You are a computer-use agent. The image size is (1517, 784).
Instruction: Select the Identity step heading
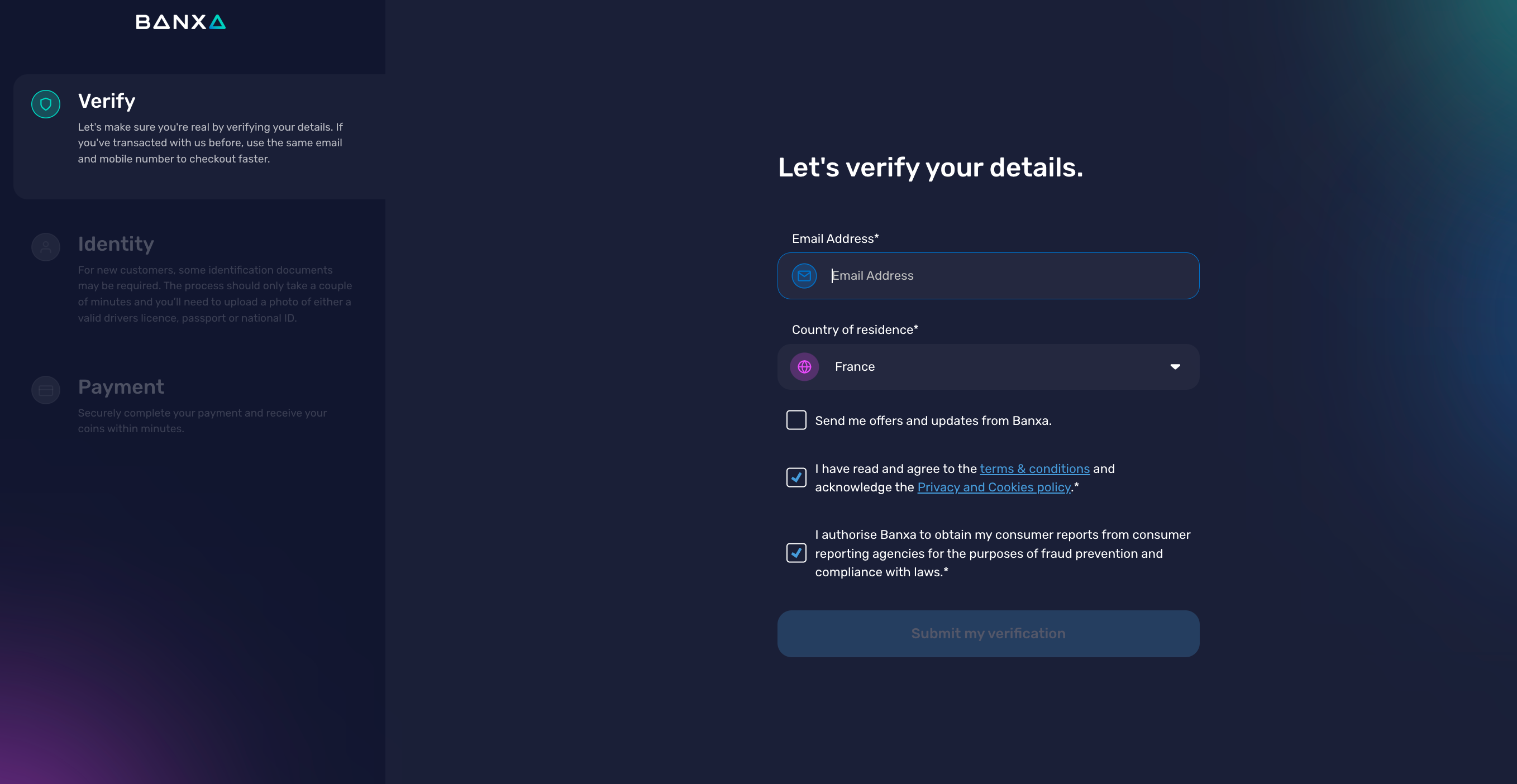click(x=116, y=244)
